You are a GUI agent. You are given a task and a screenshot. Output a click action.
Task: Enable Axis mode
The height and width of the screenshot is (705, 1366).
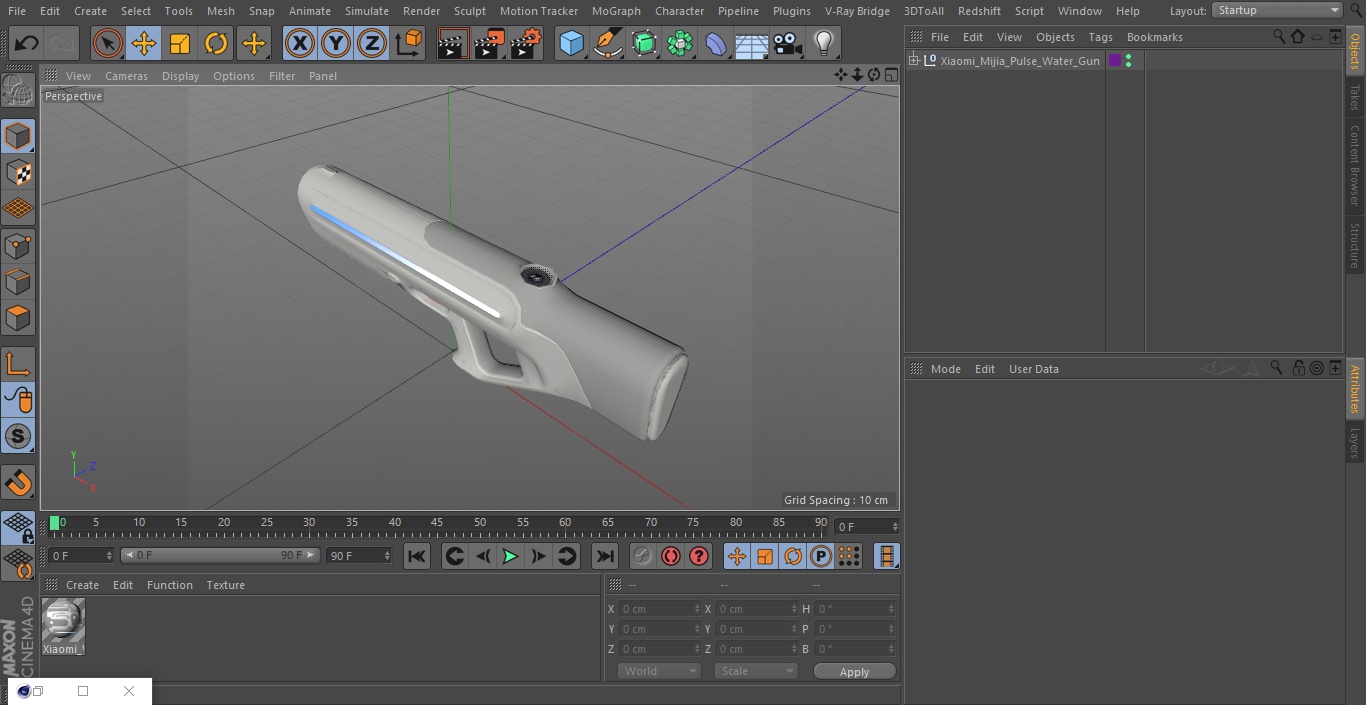pos(18,363)
